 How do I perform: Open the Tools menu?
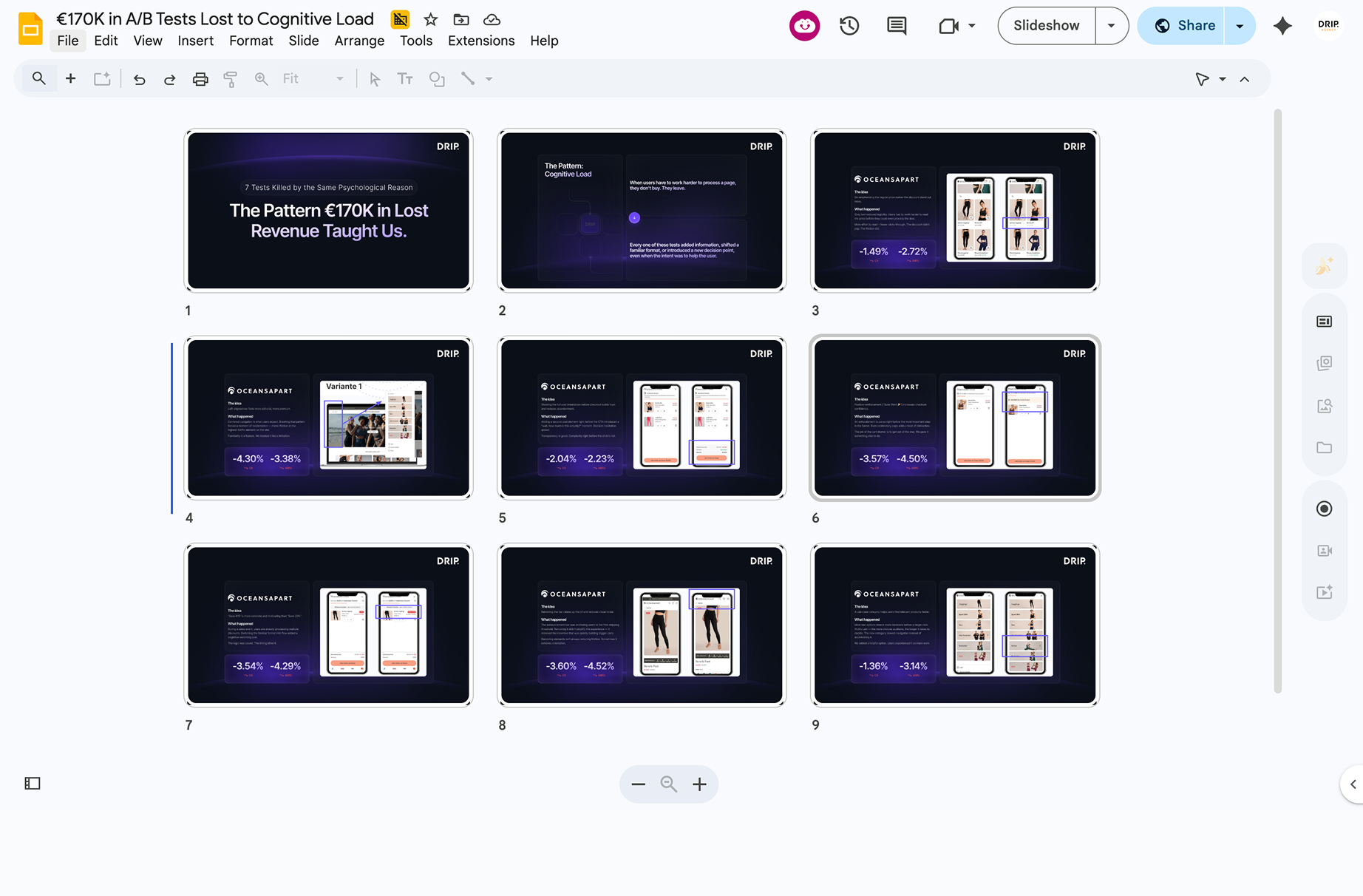click(416, 41)
